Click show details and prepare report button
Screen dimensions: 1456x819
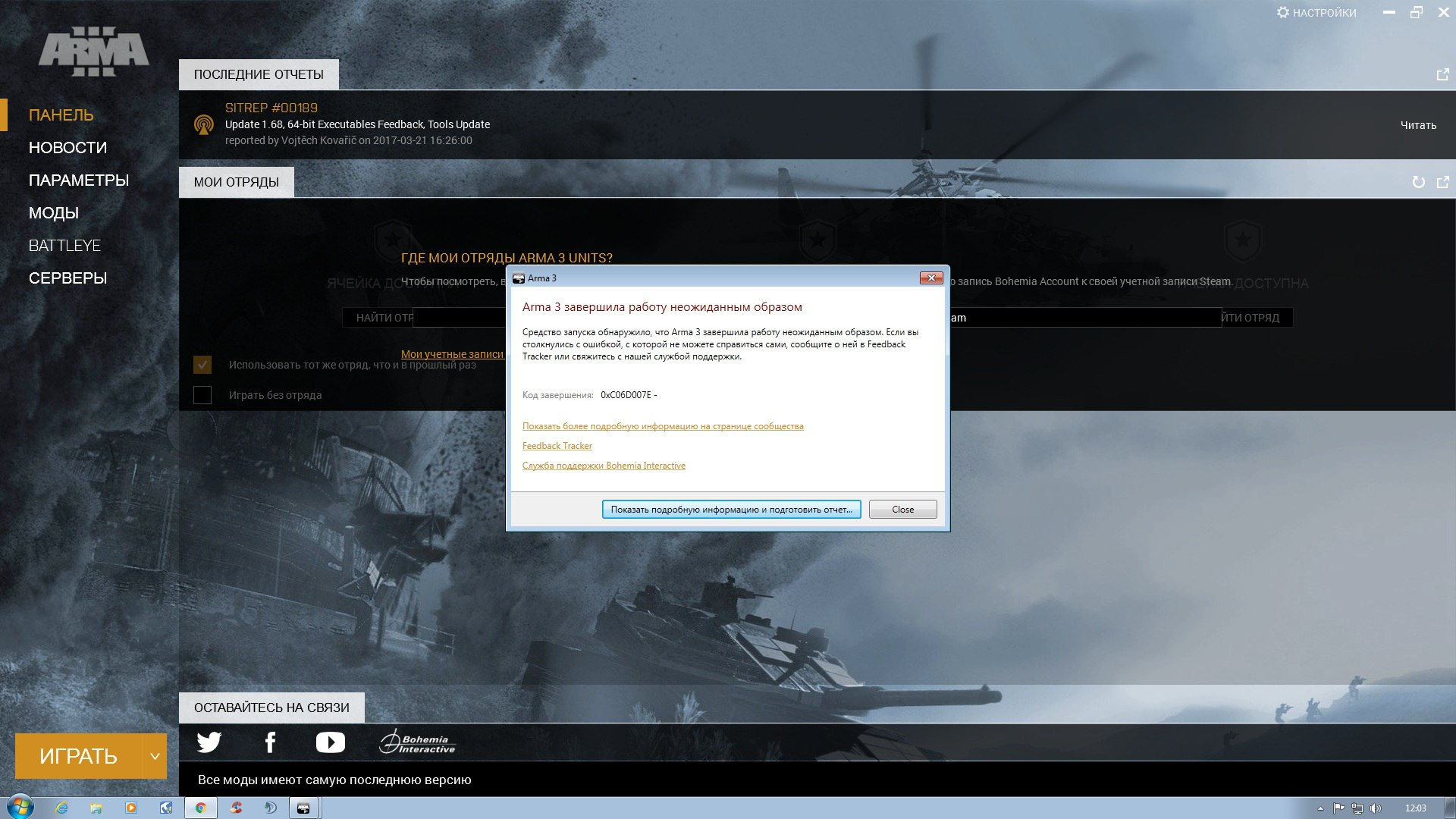pos(731,510)
